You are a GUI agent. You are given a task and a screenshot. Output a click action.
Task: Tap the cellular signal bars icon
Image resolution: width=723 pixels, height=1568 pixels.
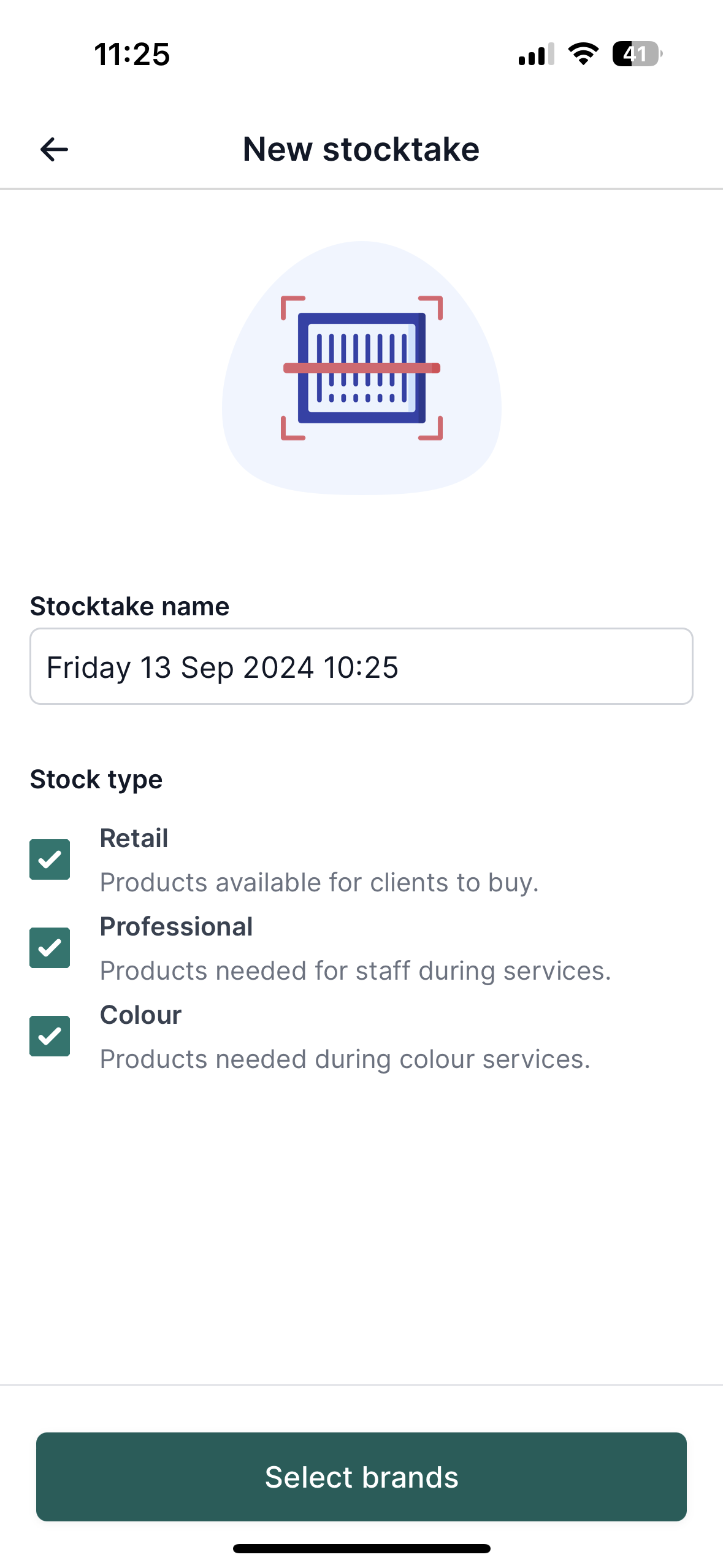pos(537,54)
